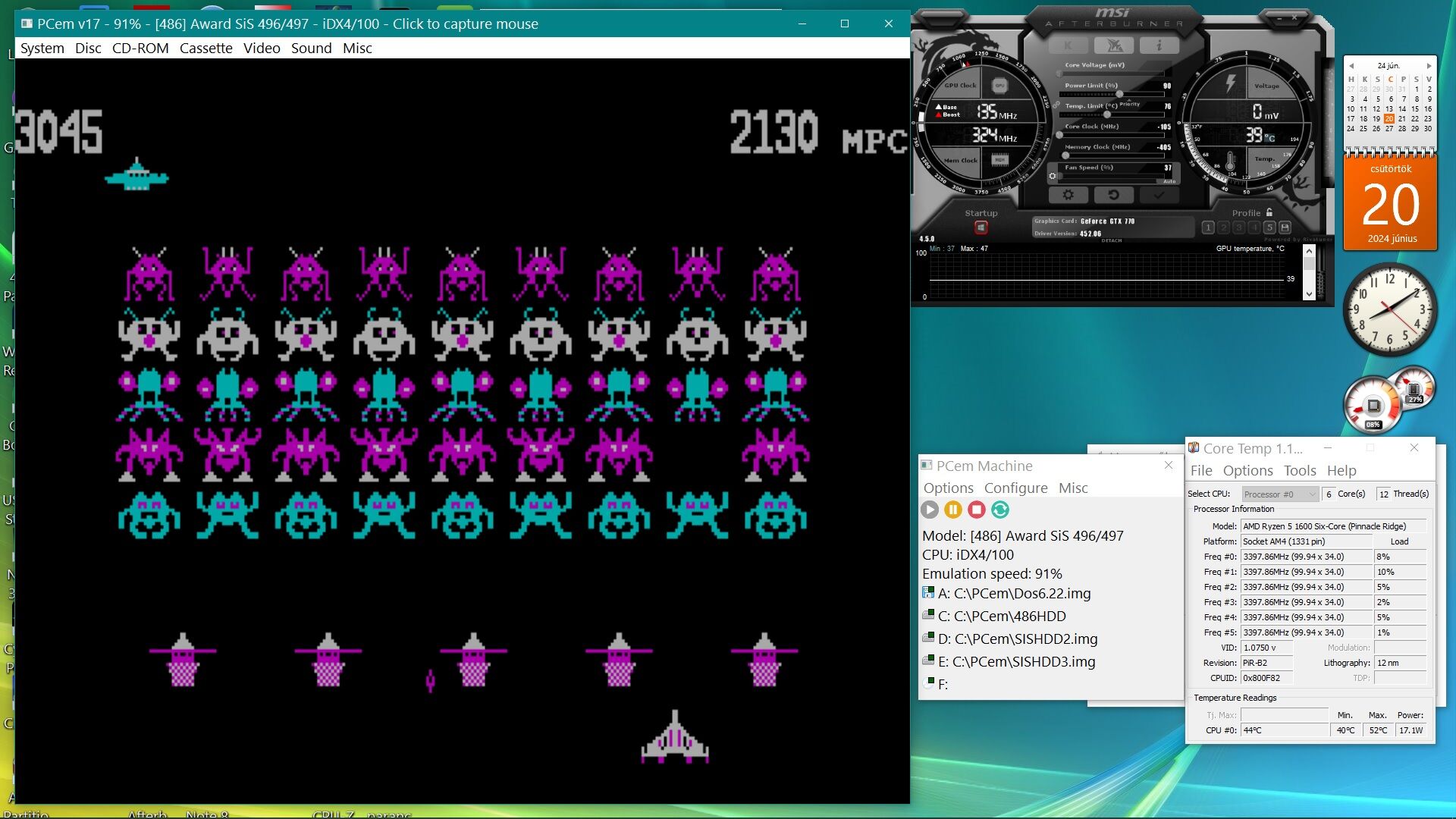Open Options menu in PCem Machine
Viewport: 1456px width, 819px height.
click(949, 488)
